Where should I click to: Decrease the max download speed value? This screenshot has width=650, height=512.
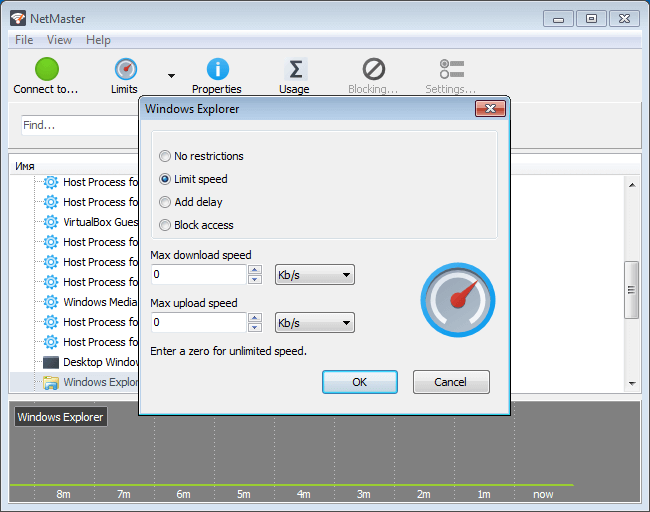pos(255,279)
